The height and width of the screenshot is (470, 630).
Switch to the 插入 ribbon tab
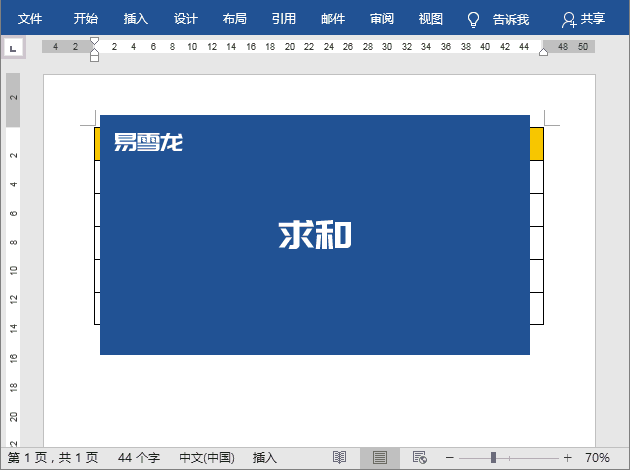[136, 19]
